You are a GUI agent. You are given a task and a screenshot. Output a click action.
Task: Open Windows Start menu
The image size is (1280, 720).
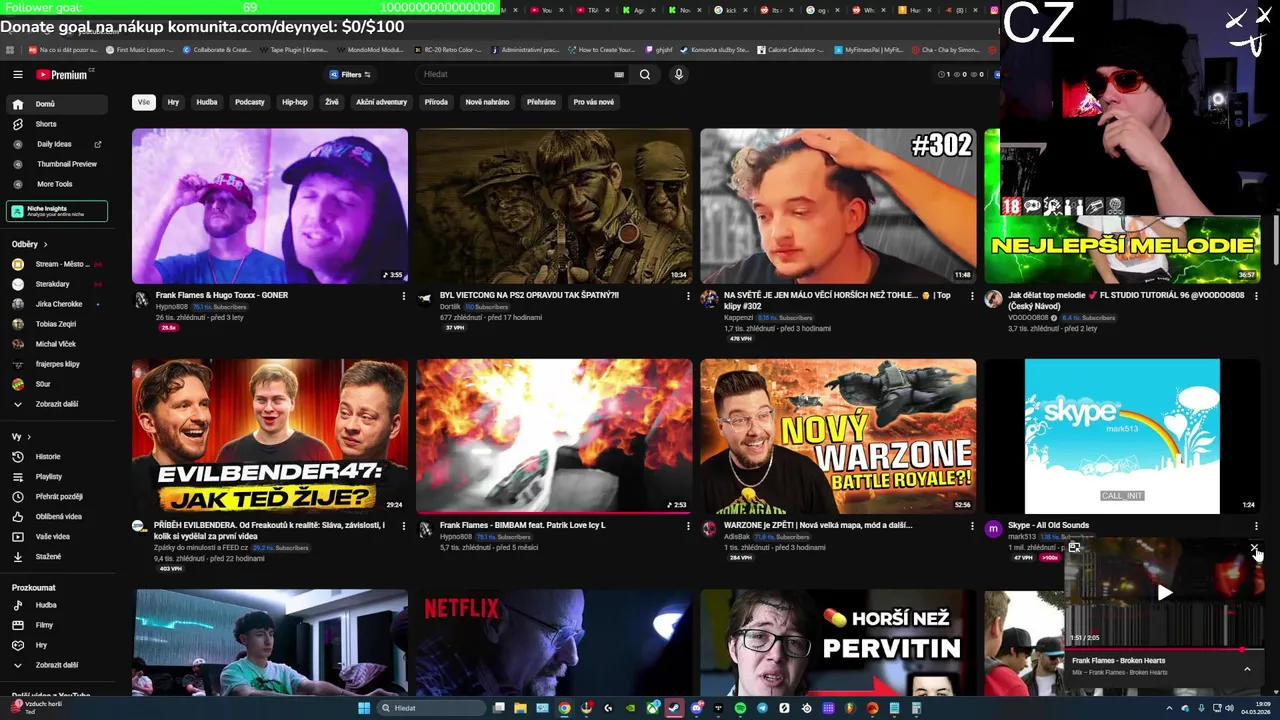coord(364,708)
